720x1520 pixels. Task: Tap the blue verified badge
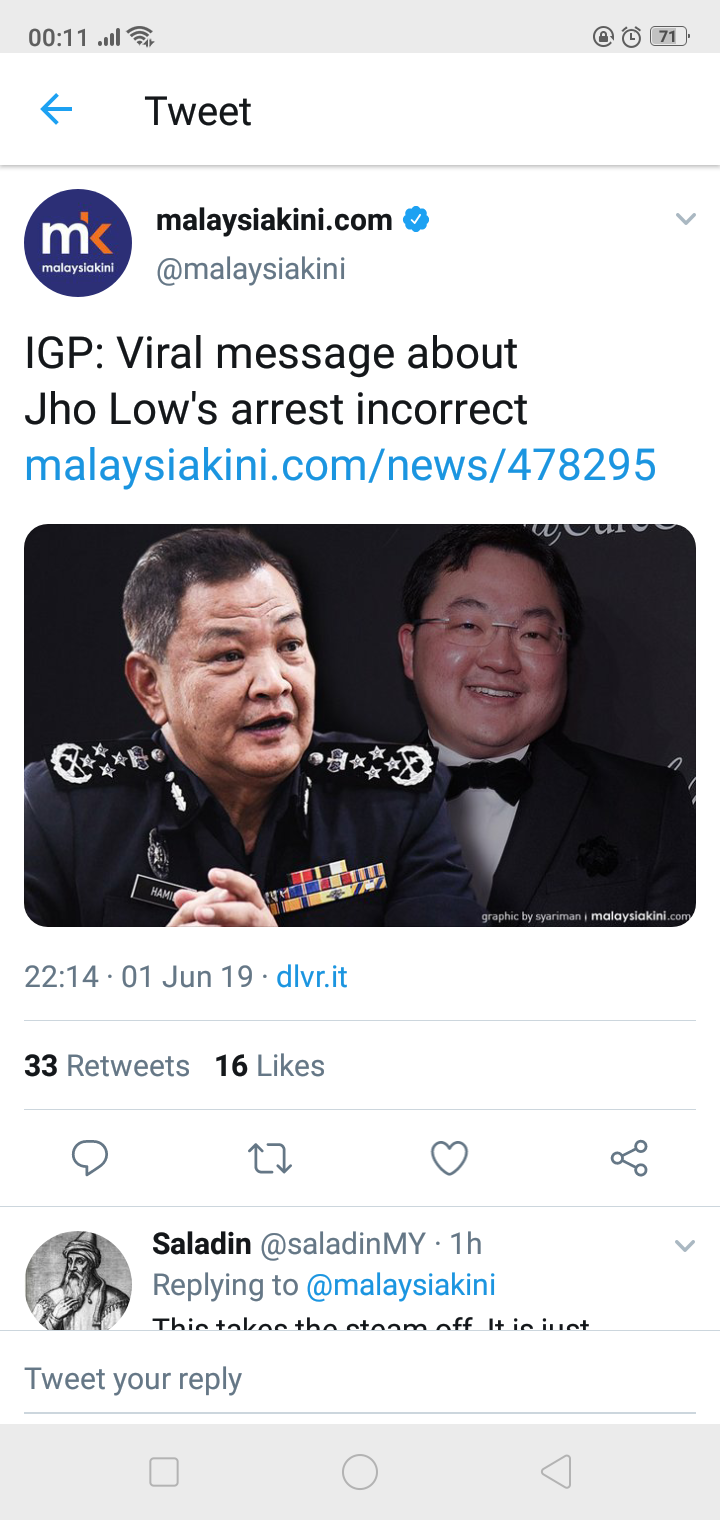(x=416, y=219)
